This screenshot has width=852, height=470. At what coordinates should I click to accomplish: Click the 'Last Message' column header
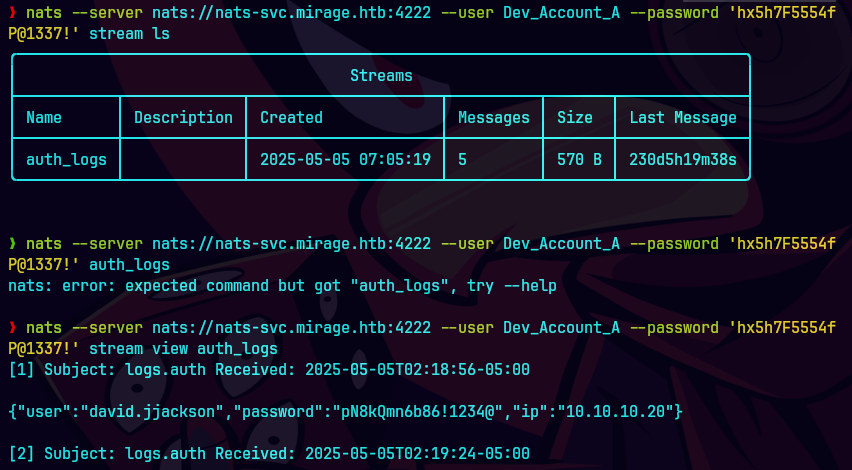(x=683, y=117)
